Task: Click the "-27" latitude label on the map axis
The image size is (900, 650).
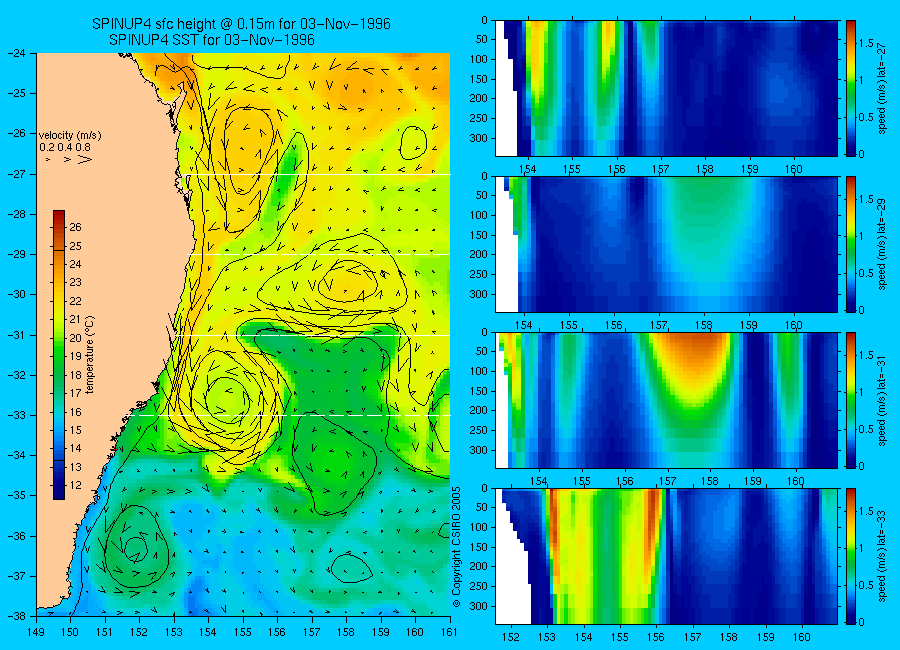Action: pyautogui.click(x=17, y=173)
